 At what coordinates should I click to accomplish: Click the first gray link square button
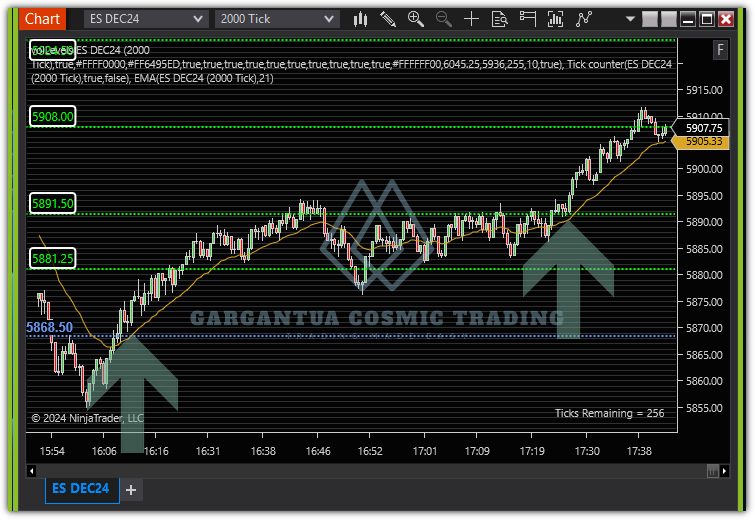pyautogui.click(x=650, y=19)
